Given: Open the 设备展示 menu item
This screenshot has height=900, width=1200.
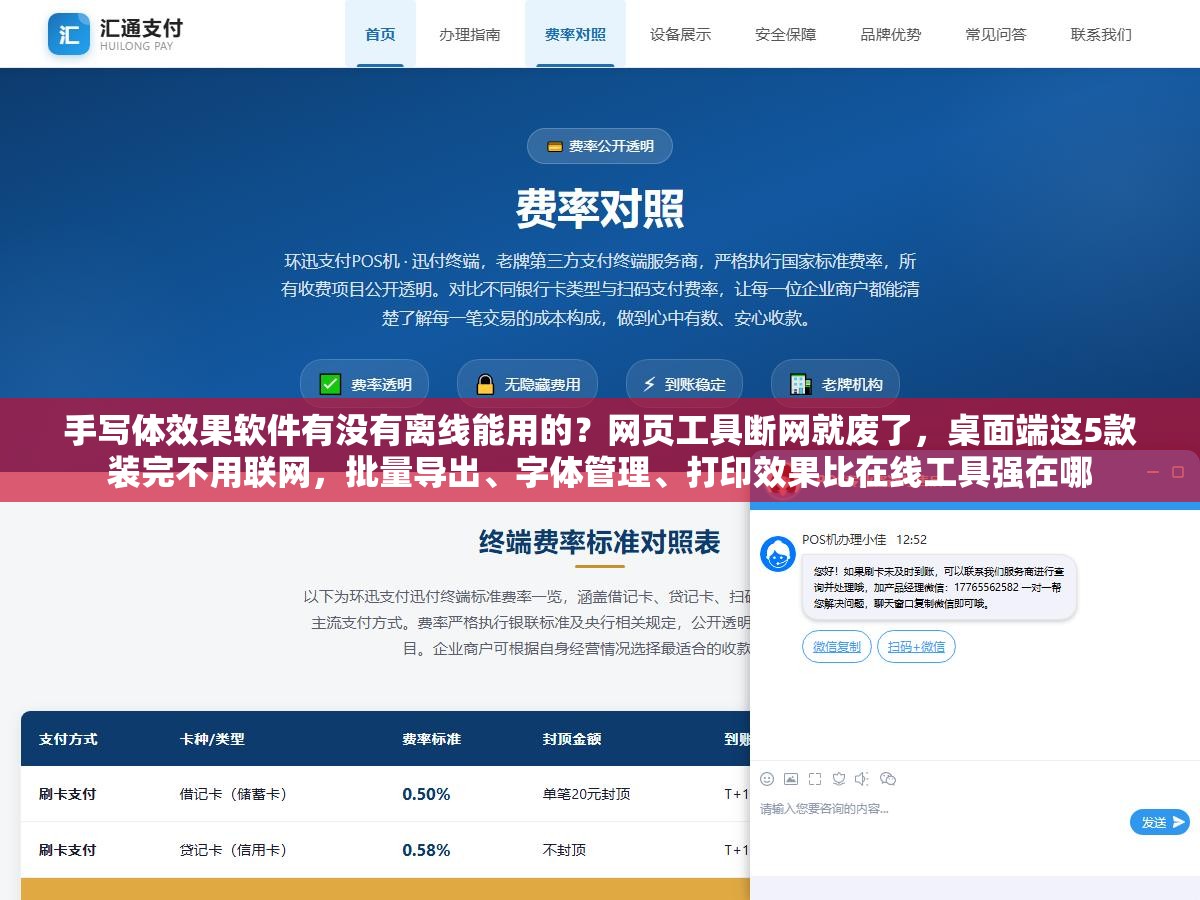Looking at the screenshot, I should [x=680, y=34].
